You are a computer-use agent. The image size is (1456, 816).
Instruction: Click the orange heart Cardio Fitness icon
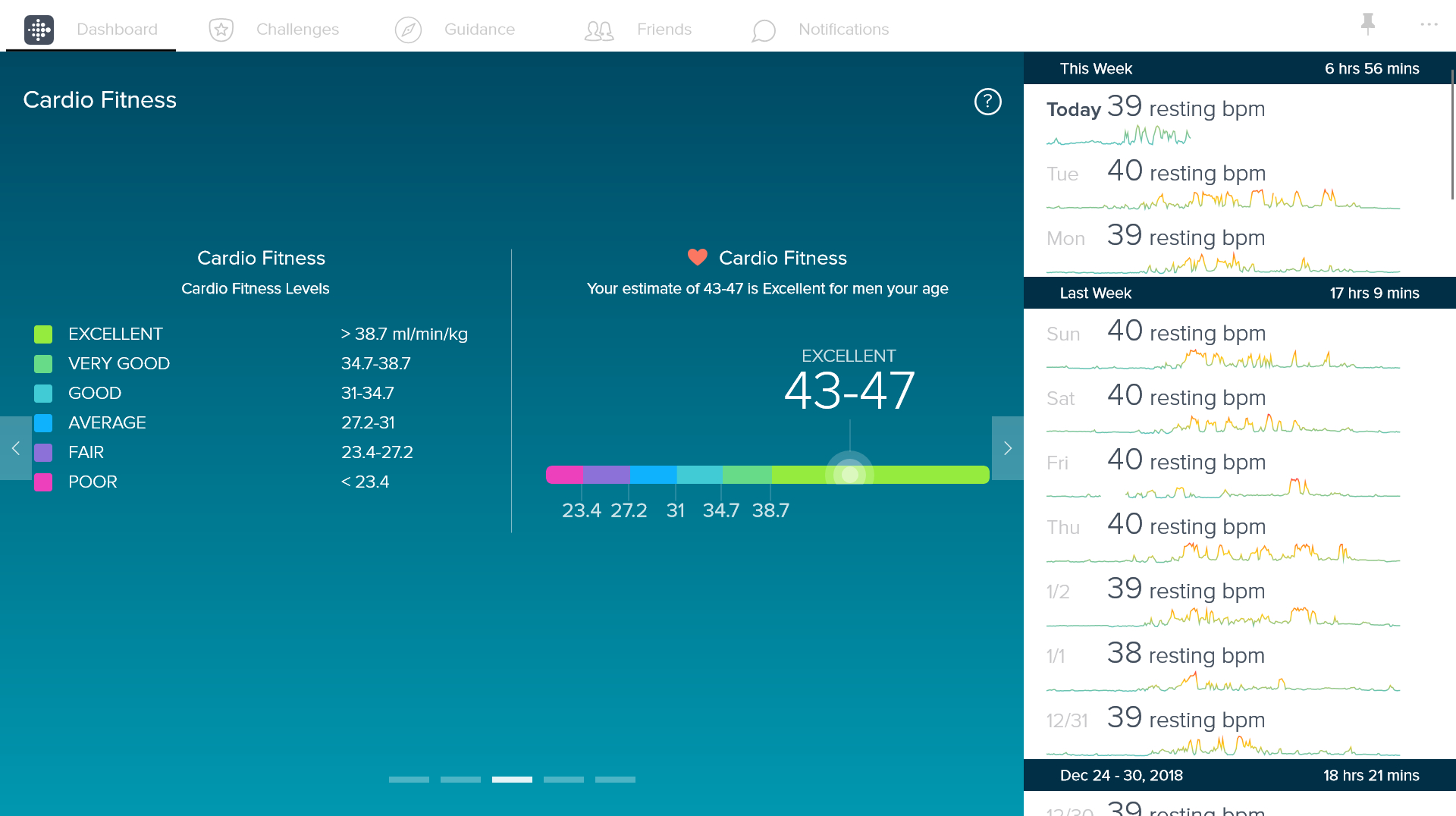pyautogui.click(x=697, y=258)
